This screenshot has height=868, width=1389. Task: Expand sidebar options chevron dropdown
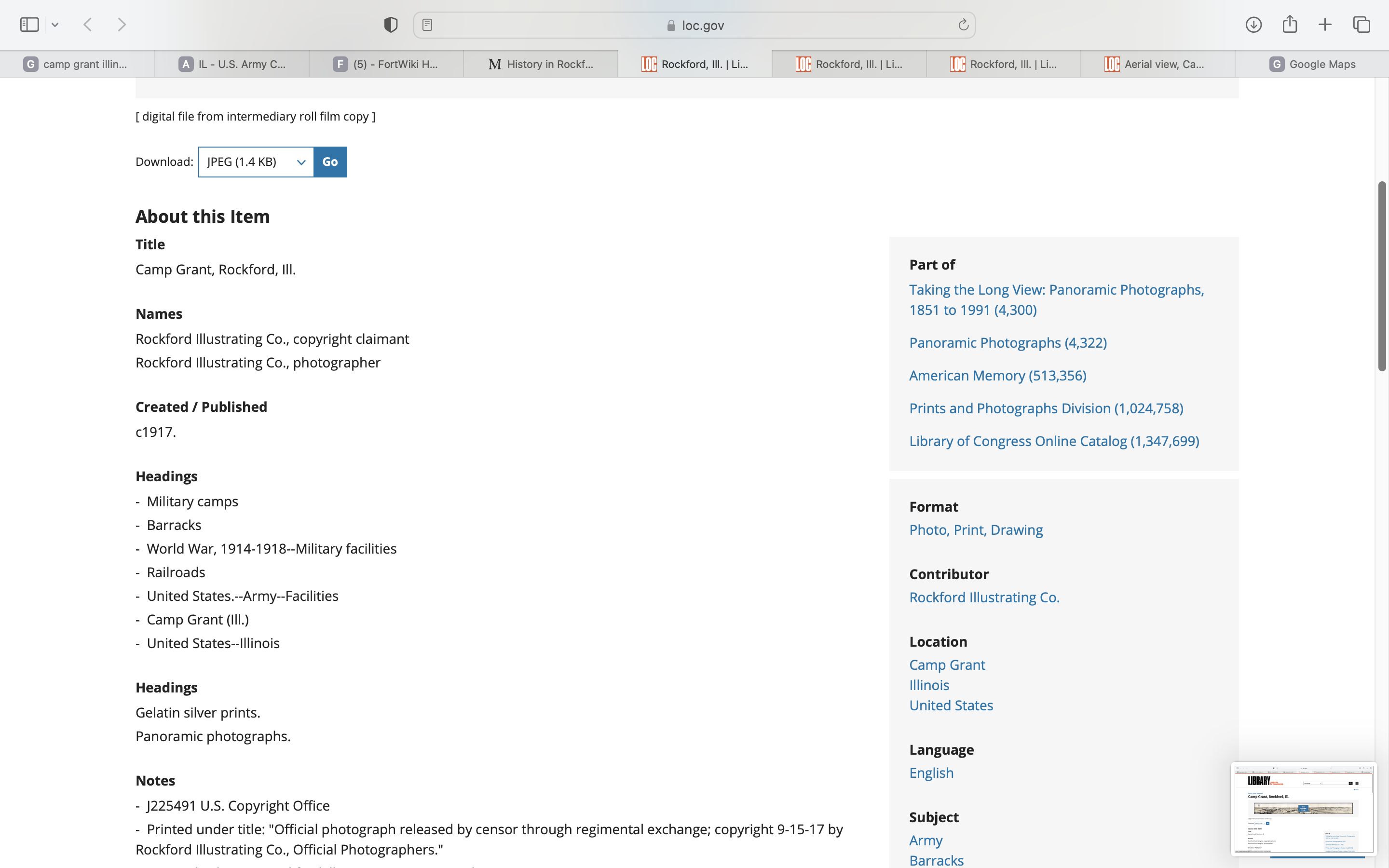(x=55, y=25)
